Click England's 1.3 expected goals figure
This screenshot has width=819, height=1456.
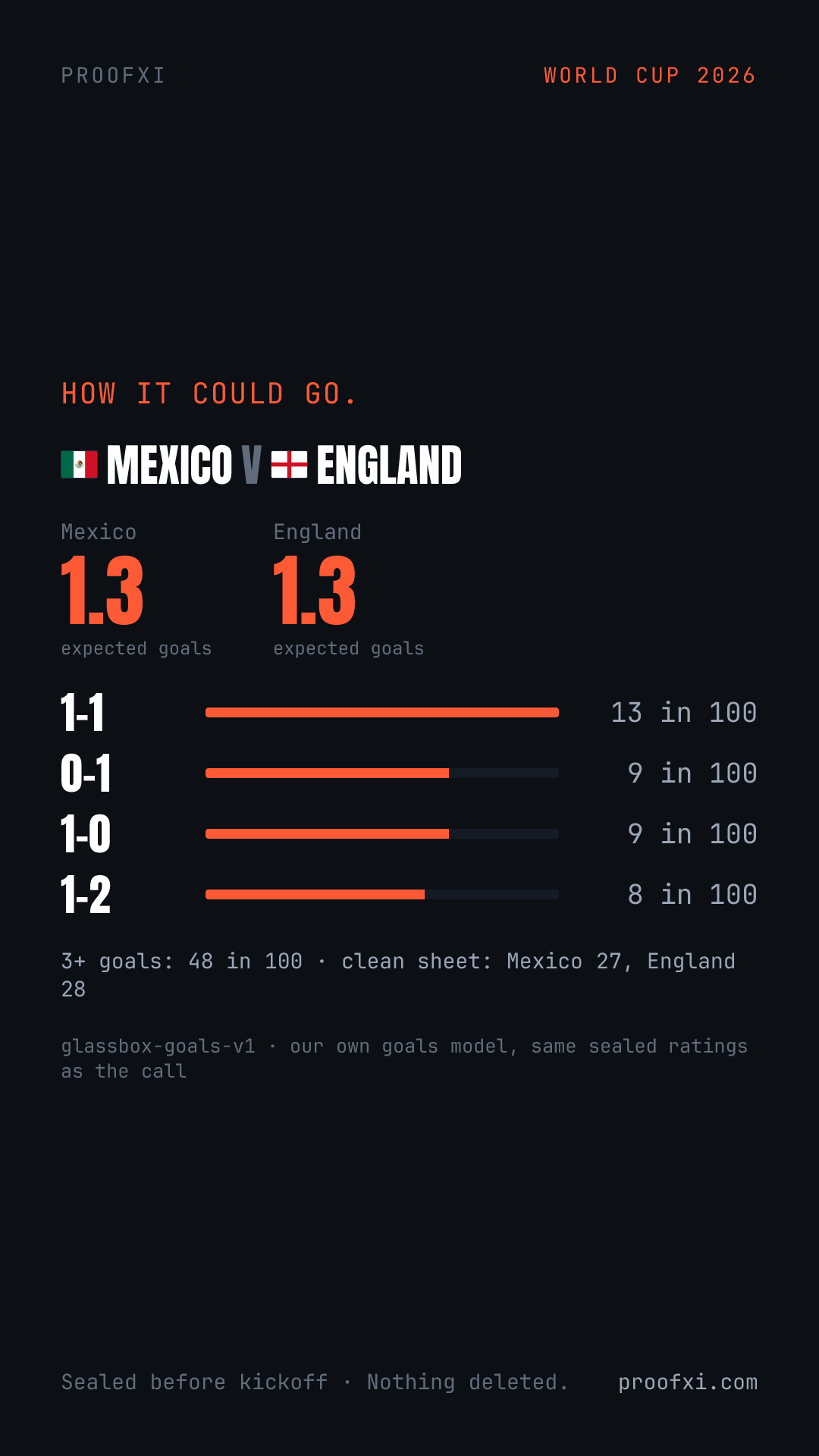pos(315,591)
